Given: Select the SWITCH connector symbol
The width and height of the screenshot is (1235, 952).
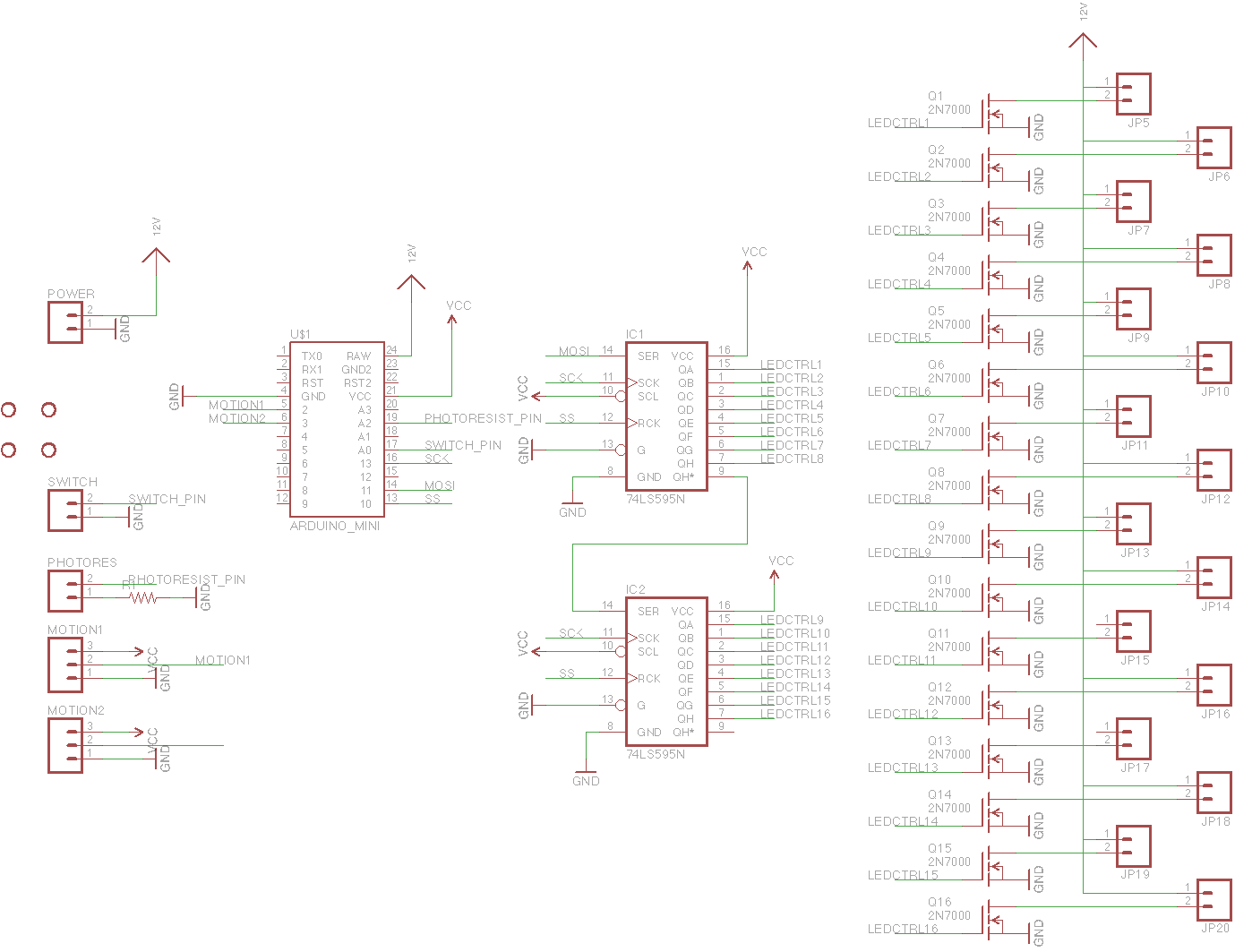Looking at the screenshot, I should click(65, 510).
